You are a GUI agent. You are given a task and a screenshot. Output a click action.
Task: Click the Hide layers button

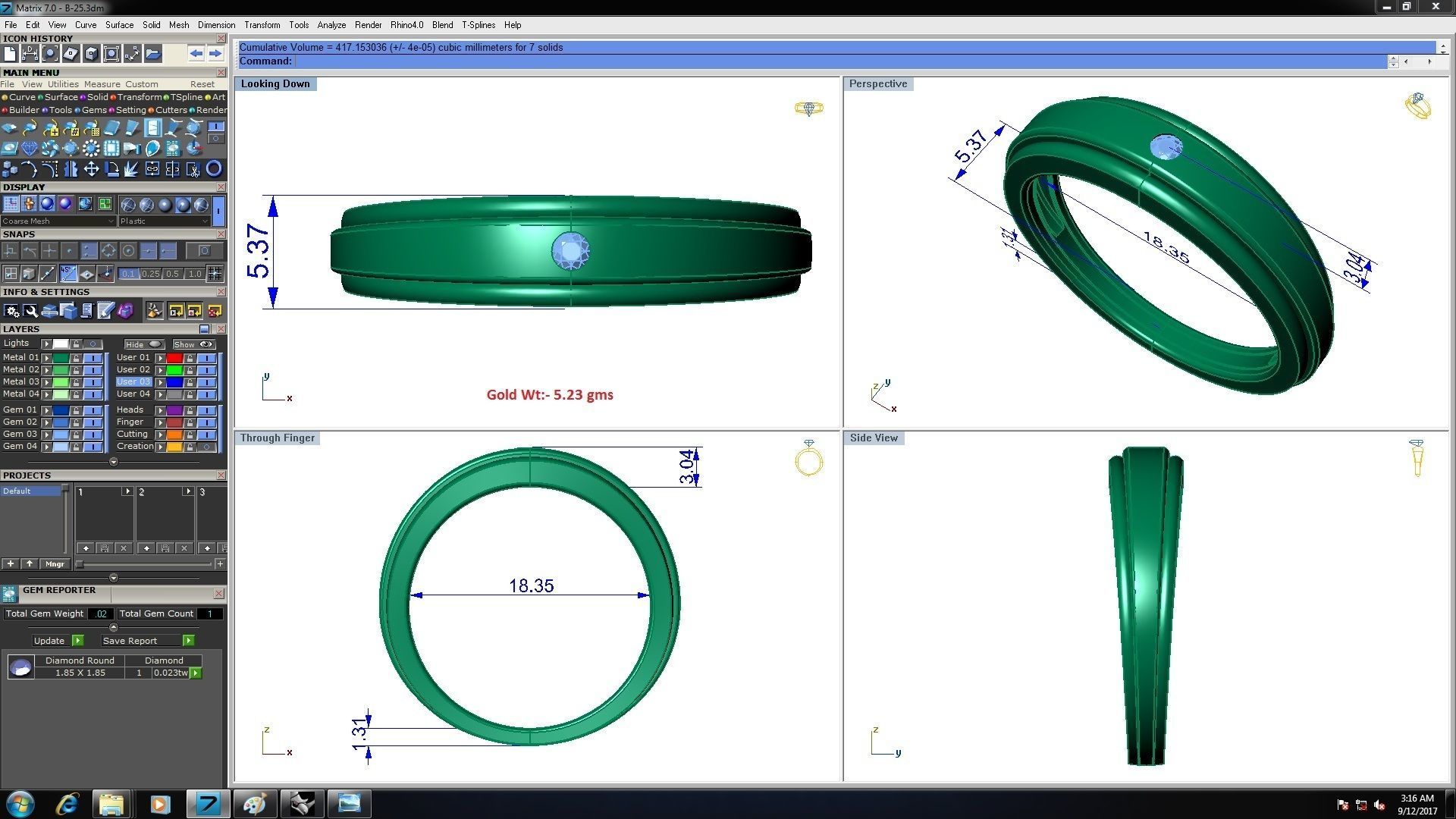144,344
